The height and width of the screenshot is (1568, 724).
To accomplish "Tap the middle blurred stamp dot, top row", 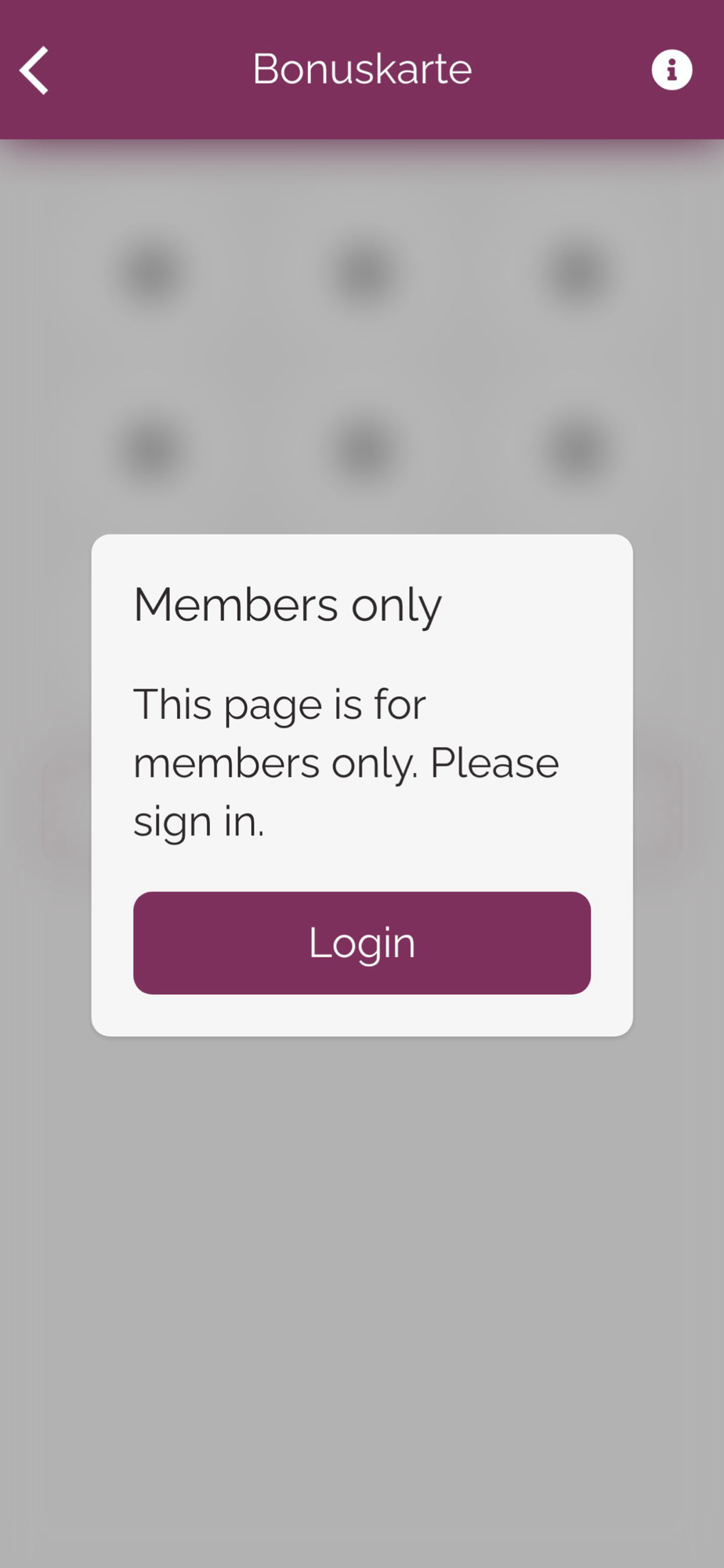I will (x=362, y=274).
